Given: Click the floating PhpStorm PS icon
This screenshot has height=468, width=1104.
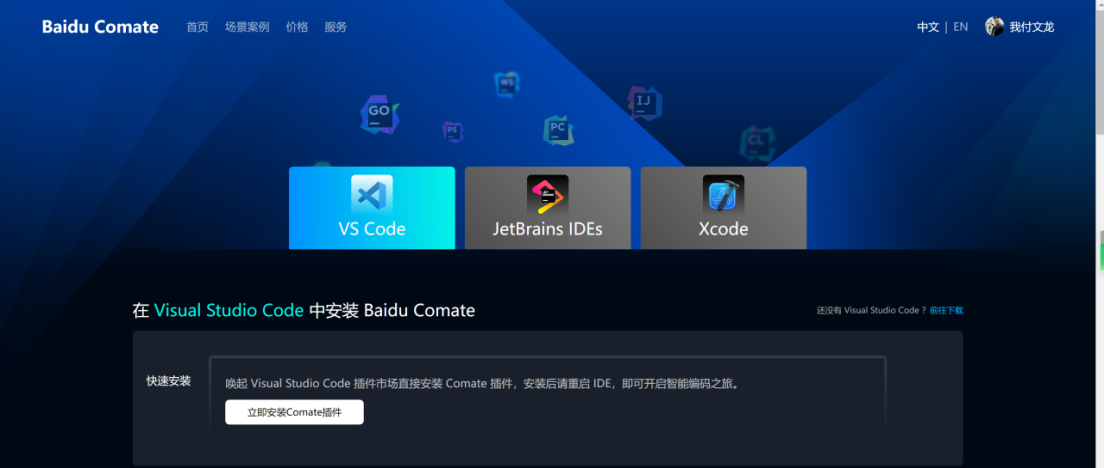Looking at the screenshot, I should (453, 132).
